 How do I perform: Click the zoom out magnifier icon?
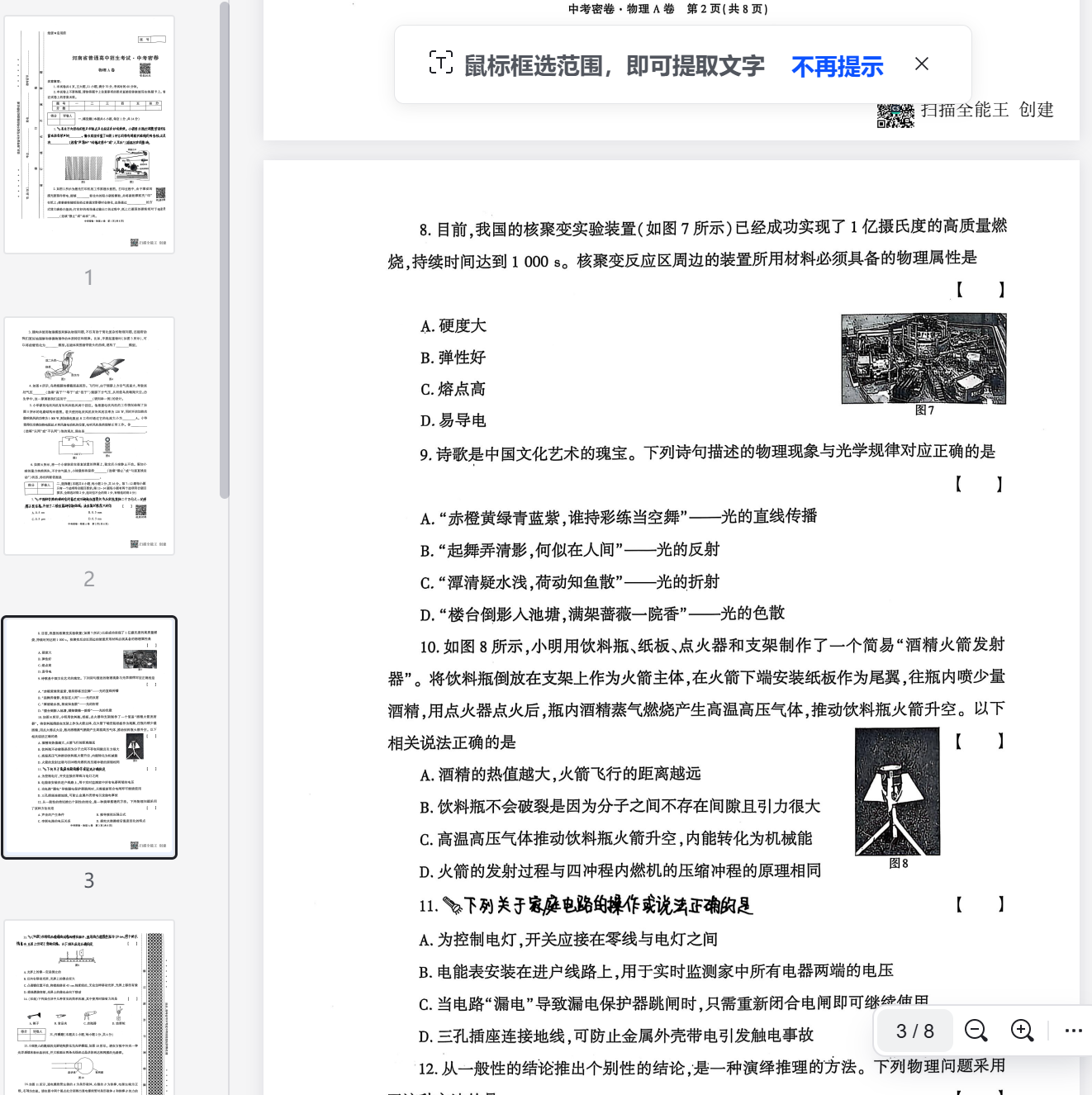(976, 1031)
